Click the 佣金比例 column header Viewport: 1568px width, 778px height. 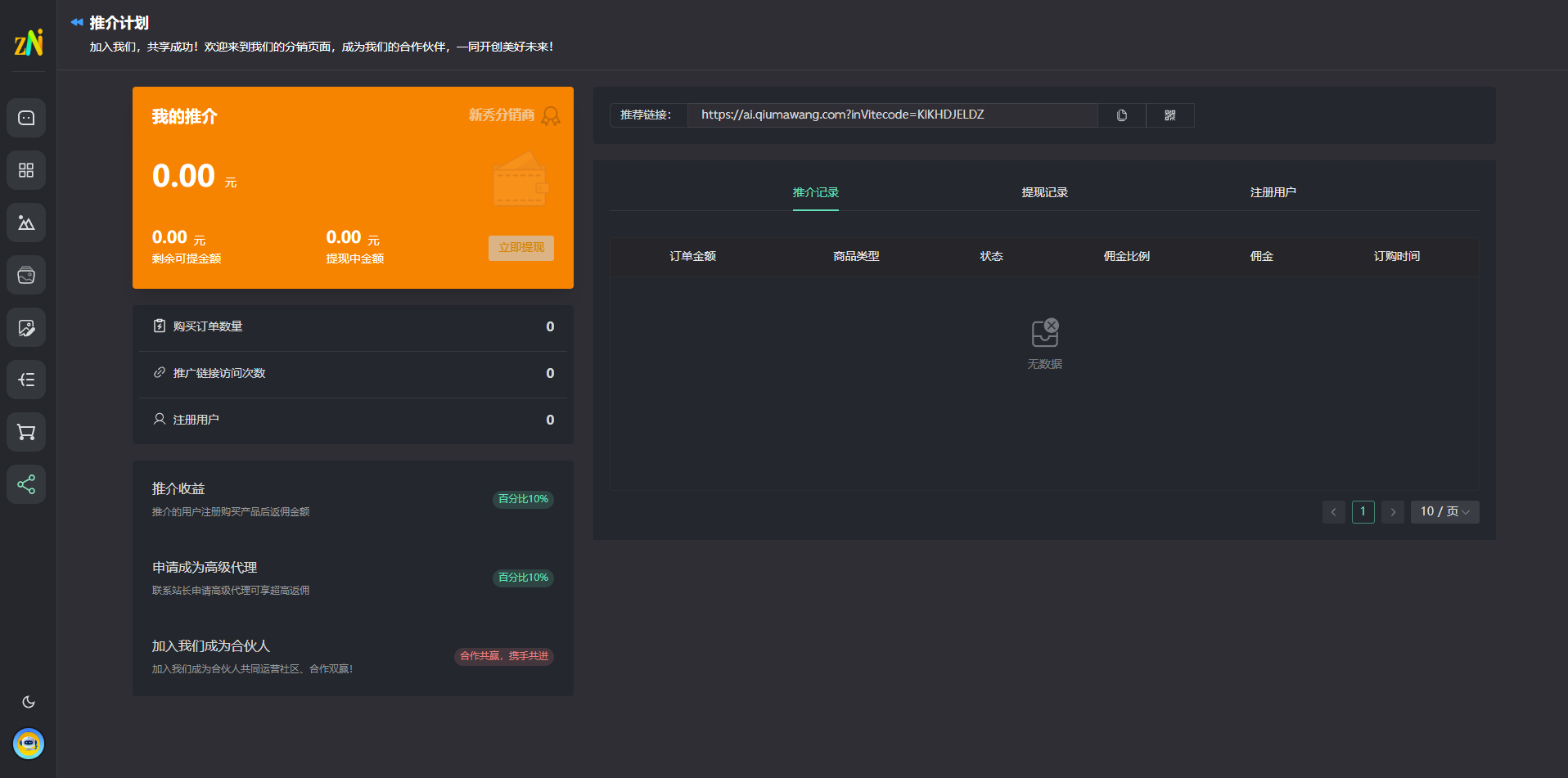coord(1127,256)
